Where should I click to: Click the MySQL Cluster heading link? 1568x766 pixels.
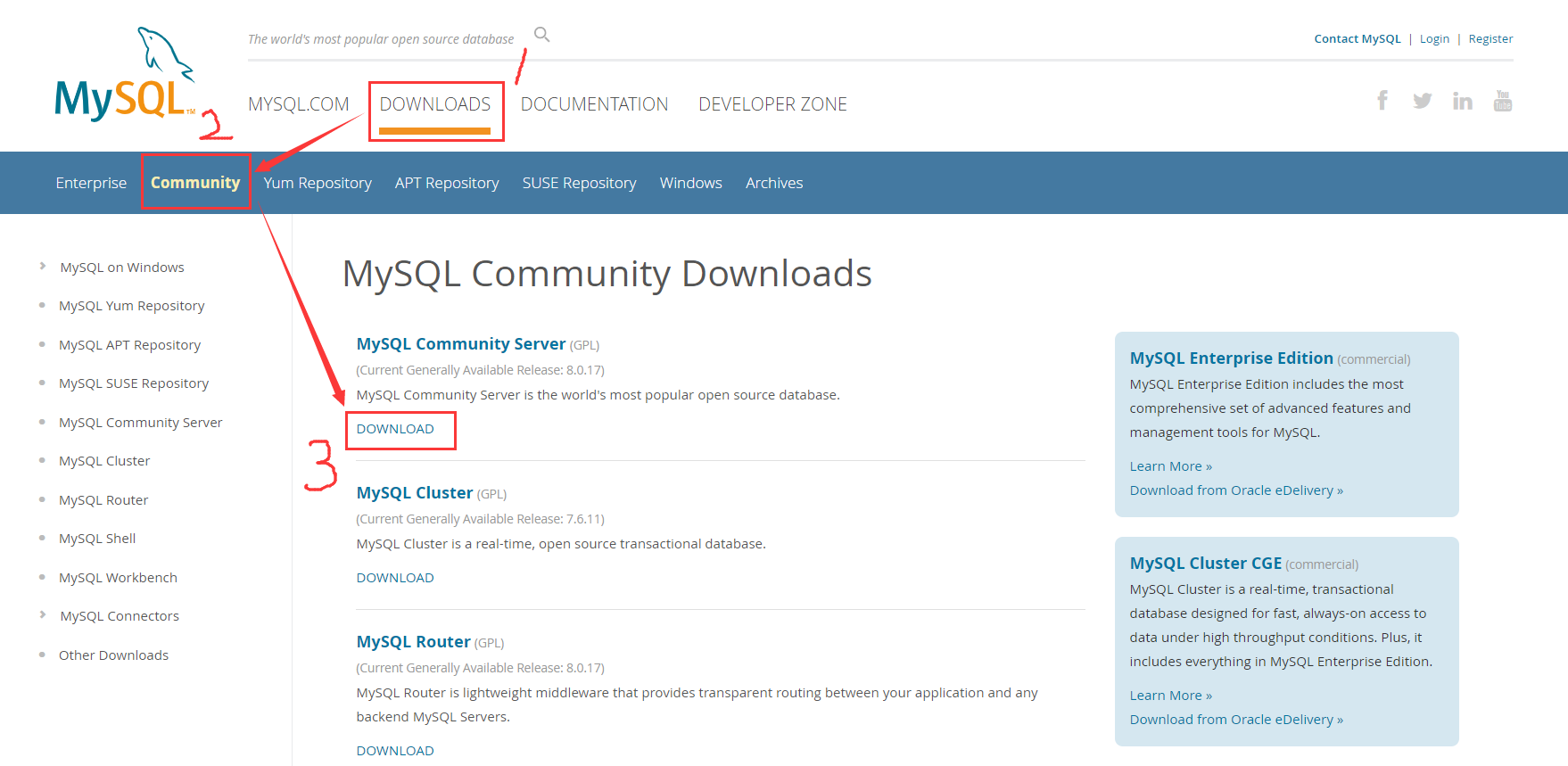415,493
